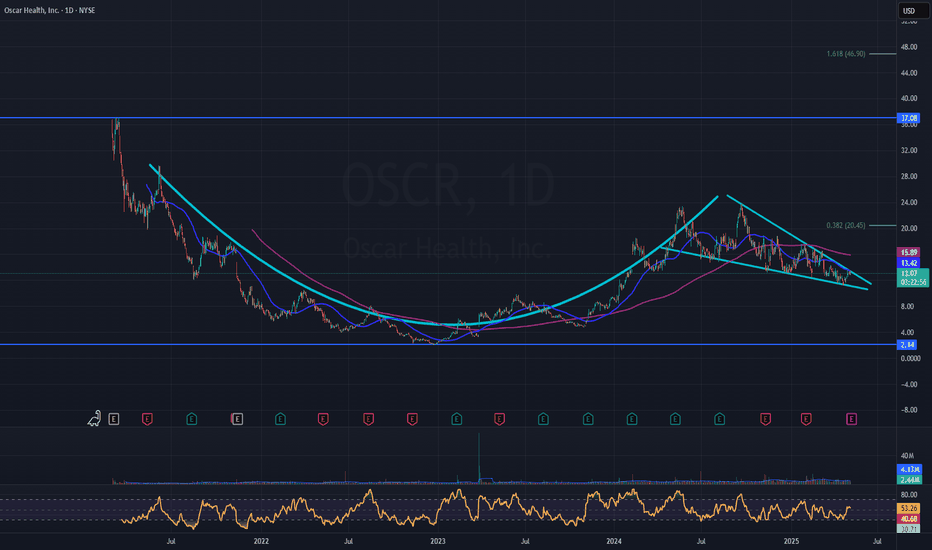Open the magenta May 2025 earnings marker
Image resolution: width=932 pixels, height=550 pixels.
(x=851, y=419)
